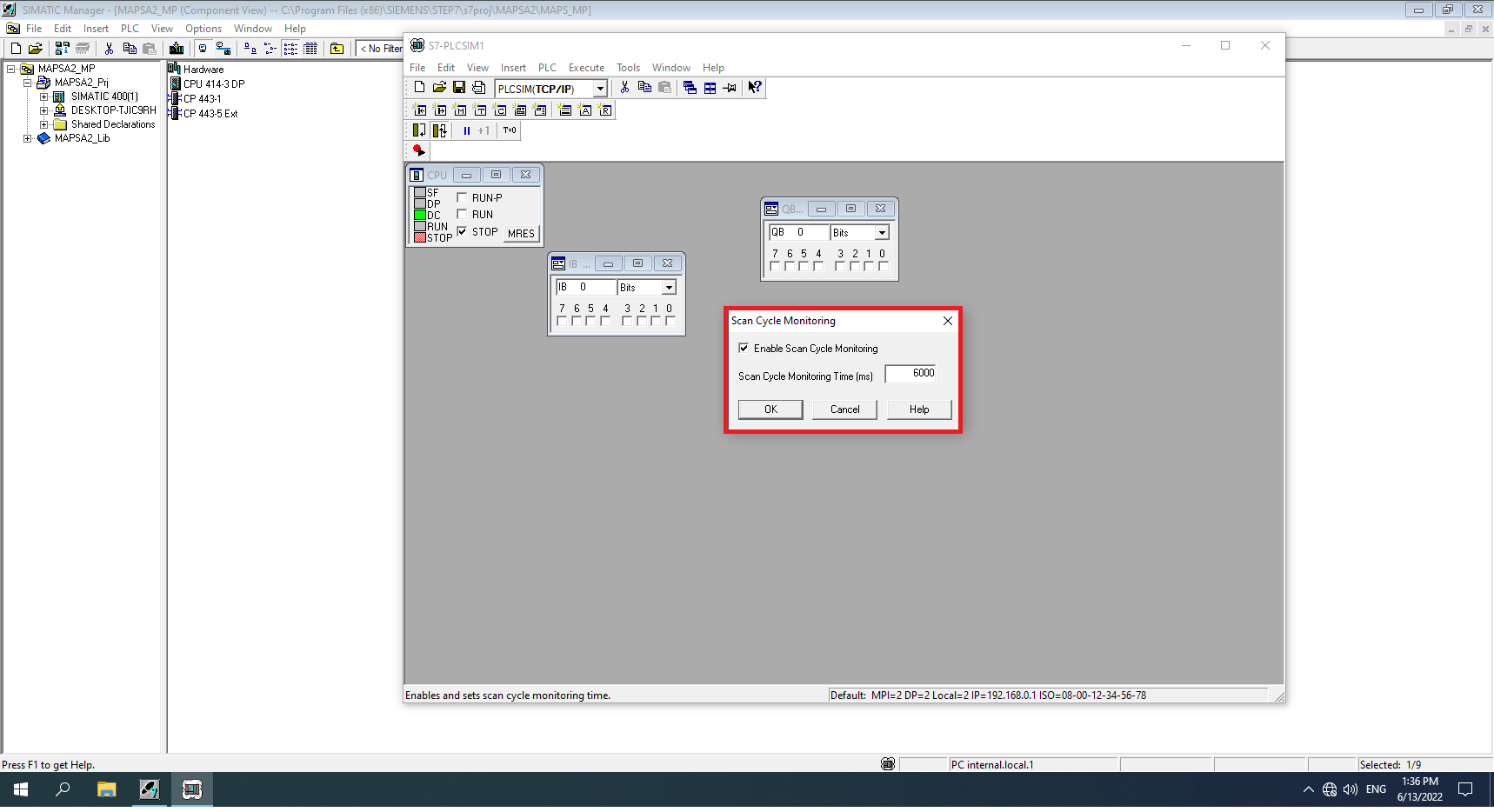
Task: Insert Bit Memory view via M icon
Action: click(460, 110)
